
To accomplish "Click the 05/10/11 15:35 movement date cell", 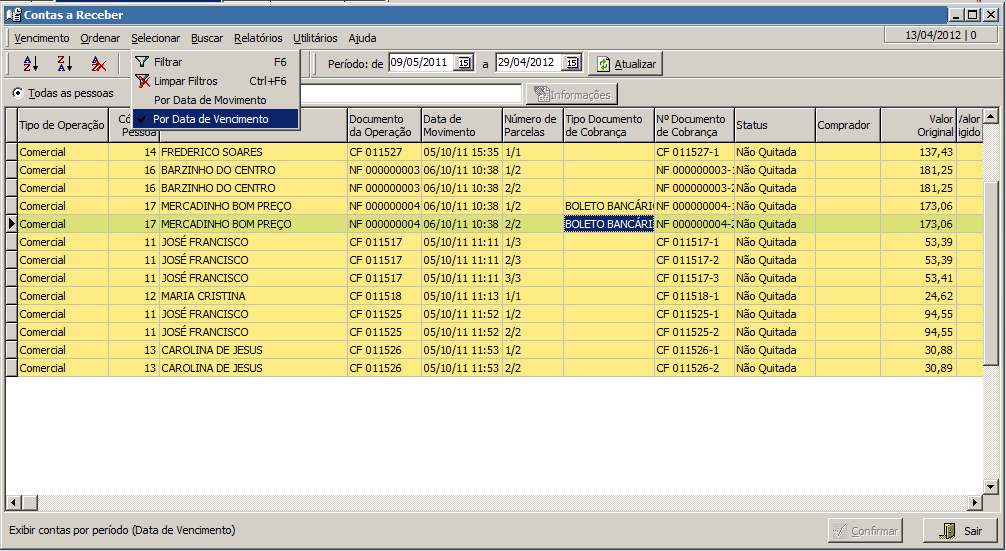I will pyautogui.click(x=462, y=152).
